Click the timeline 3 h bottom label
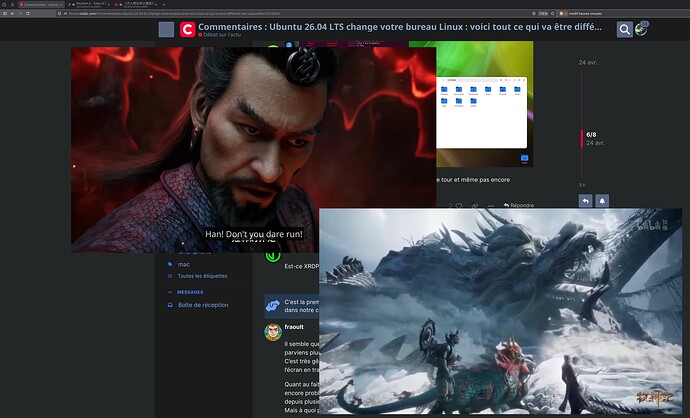The image size is (690, 418). point(582,185)
